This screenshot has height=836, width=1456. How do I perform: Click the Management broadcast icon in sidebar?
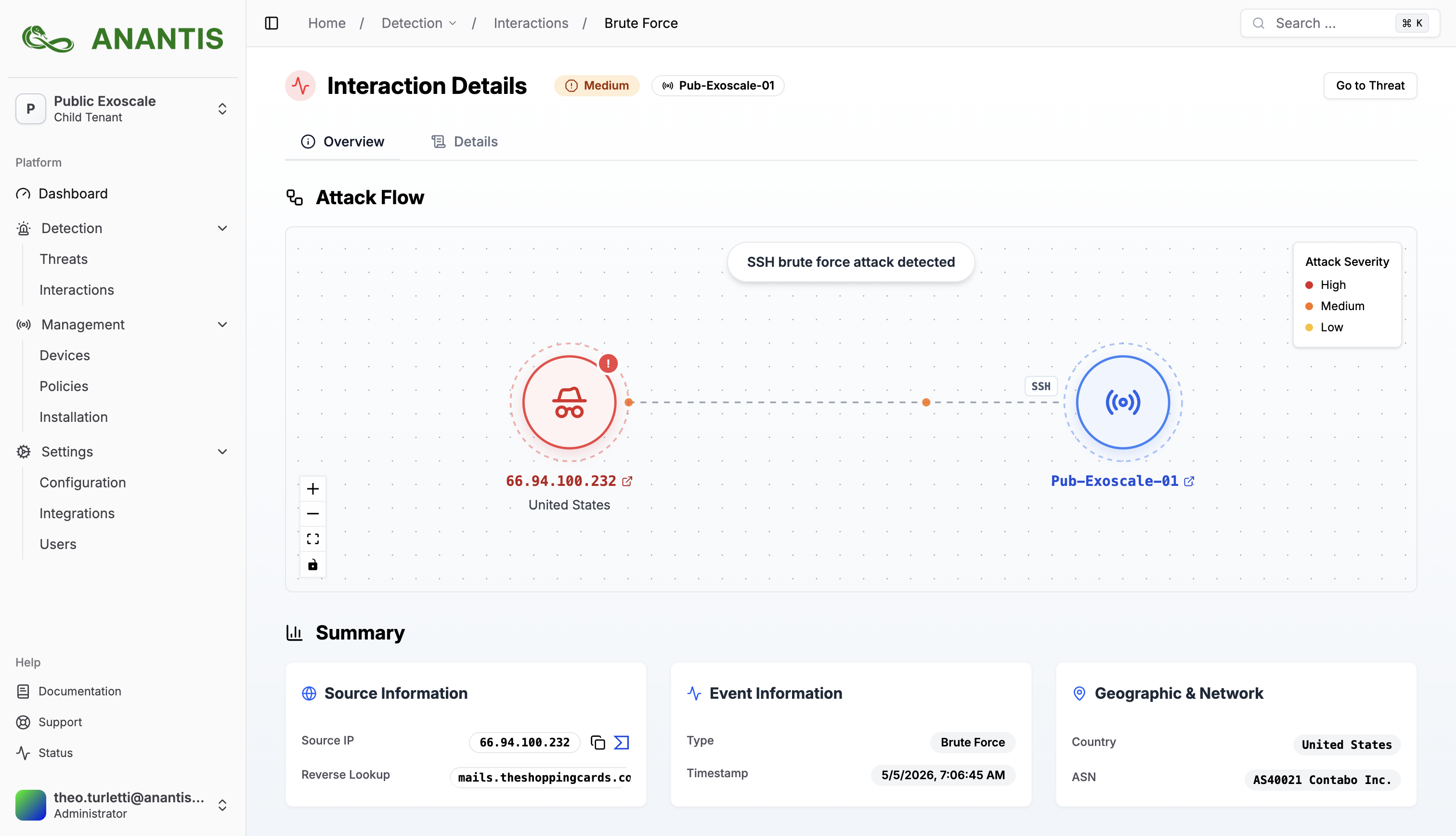pos(23,325)
